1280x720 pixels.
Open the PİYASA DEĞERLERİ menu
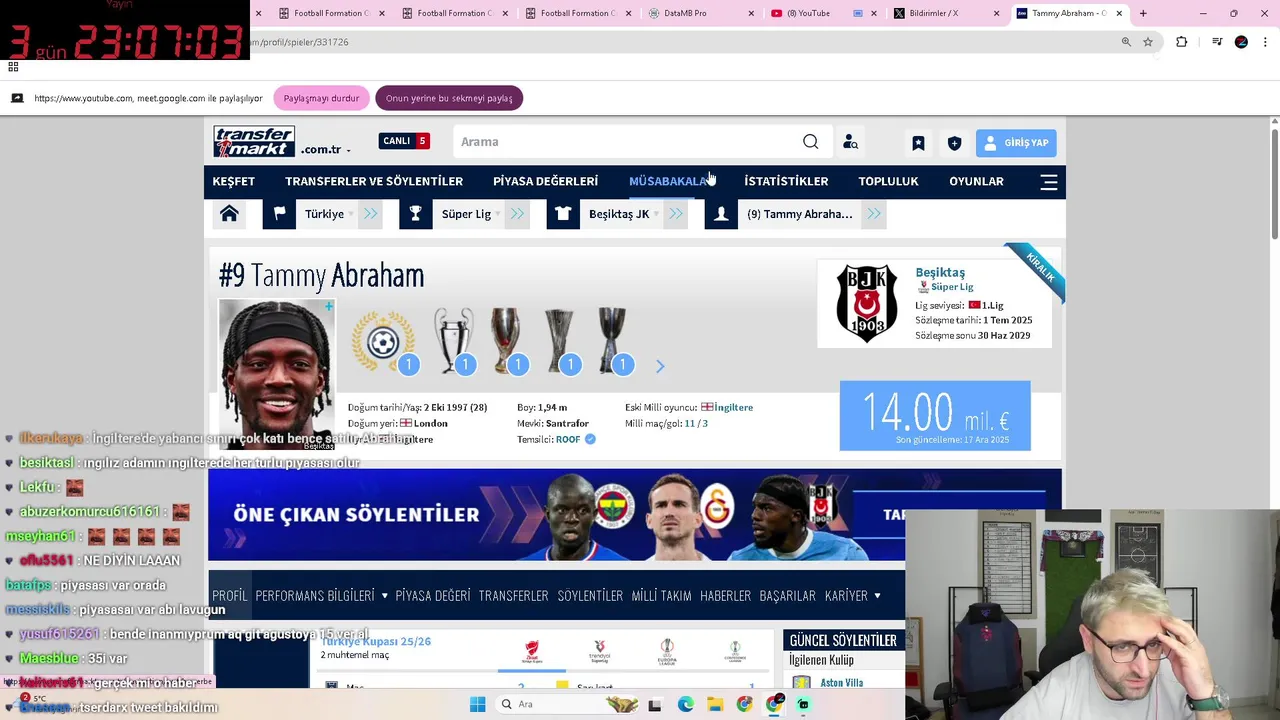545,181
